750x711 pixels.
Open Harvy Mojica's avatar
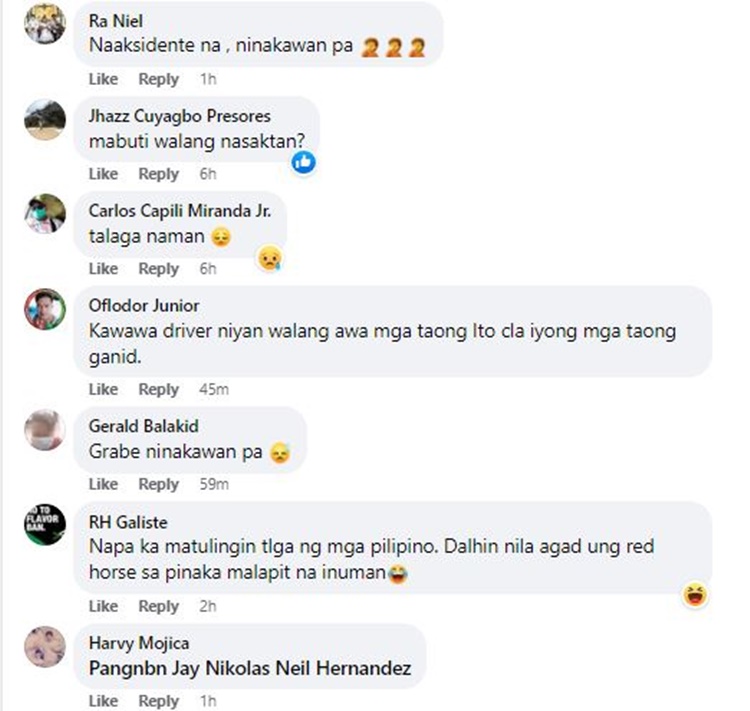click(45, 646)
